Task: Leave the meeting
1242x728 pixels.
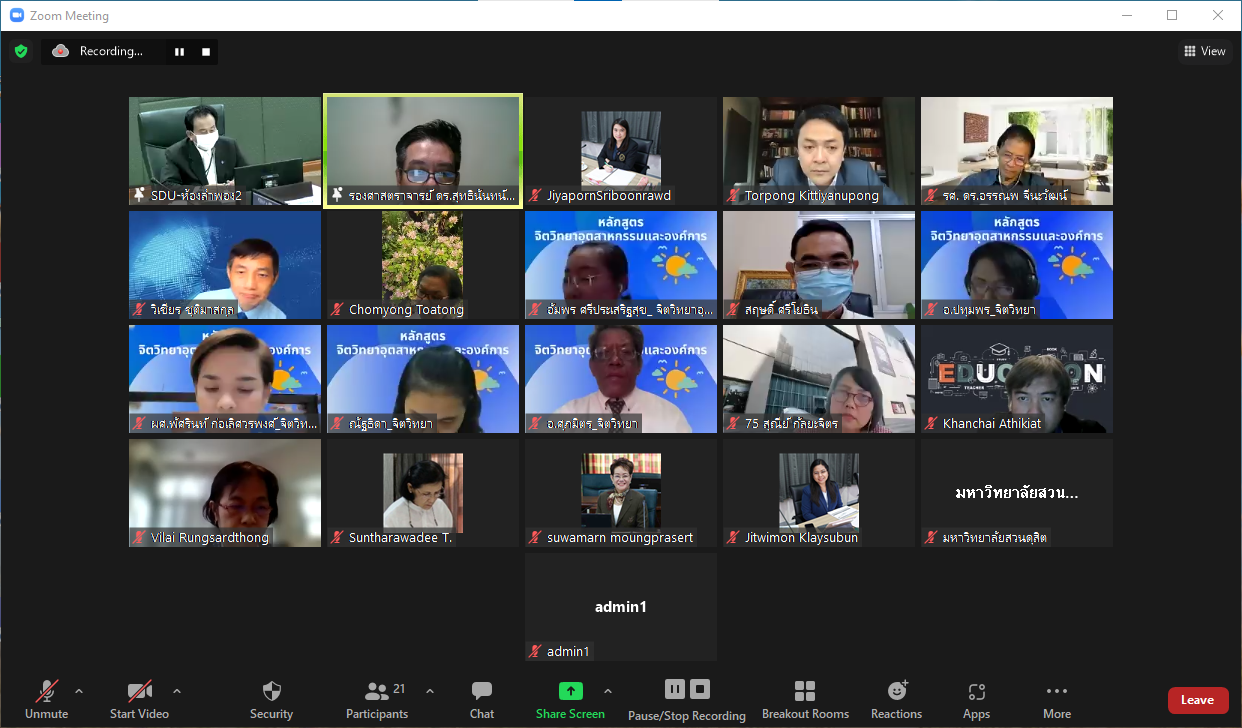Action: coord(1197,700)
